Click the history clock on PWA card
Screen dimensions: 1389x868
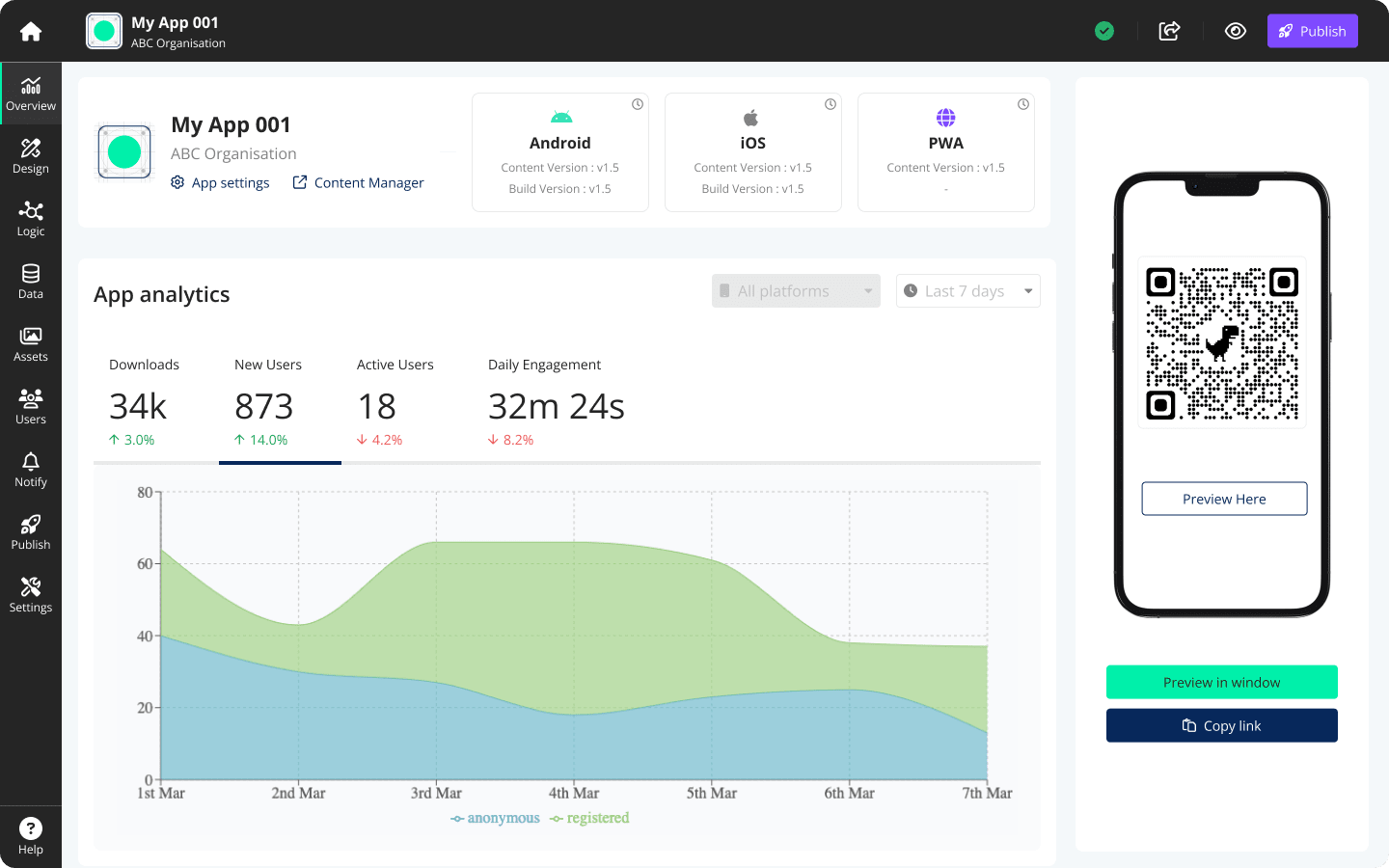(x=1023, y=104)
